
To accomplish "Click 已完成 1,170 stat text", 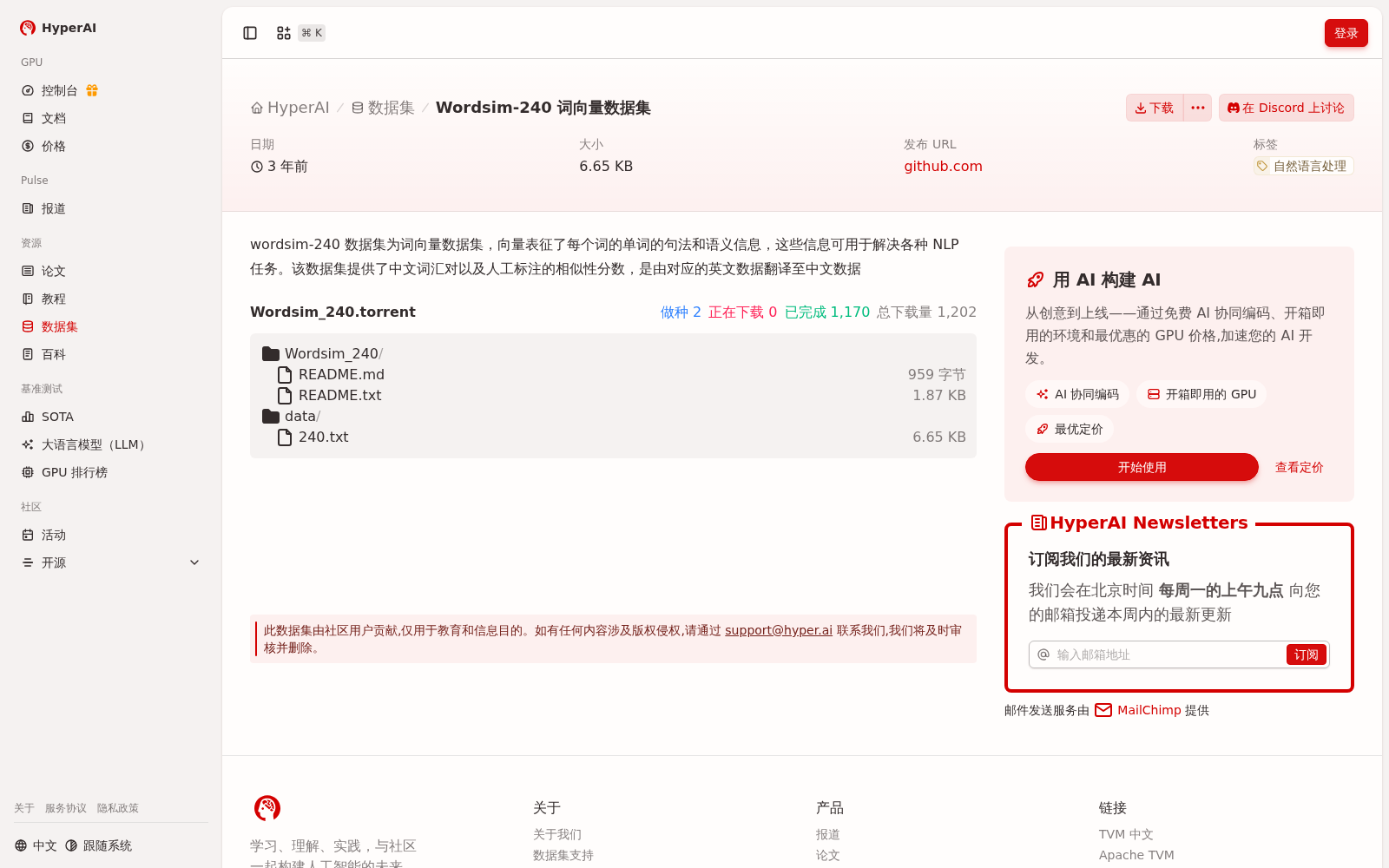I will [827, 312].
